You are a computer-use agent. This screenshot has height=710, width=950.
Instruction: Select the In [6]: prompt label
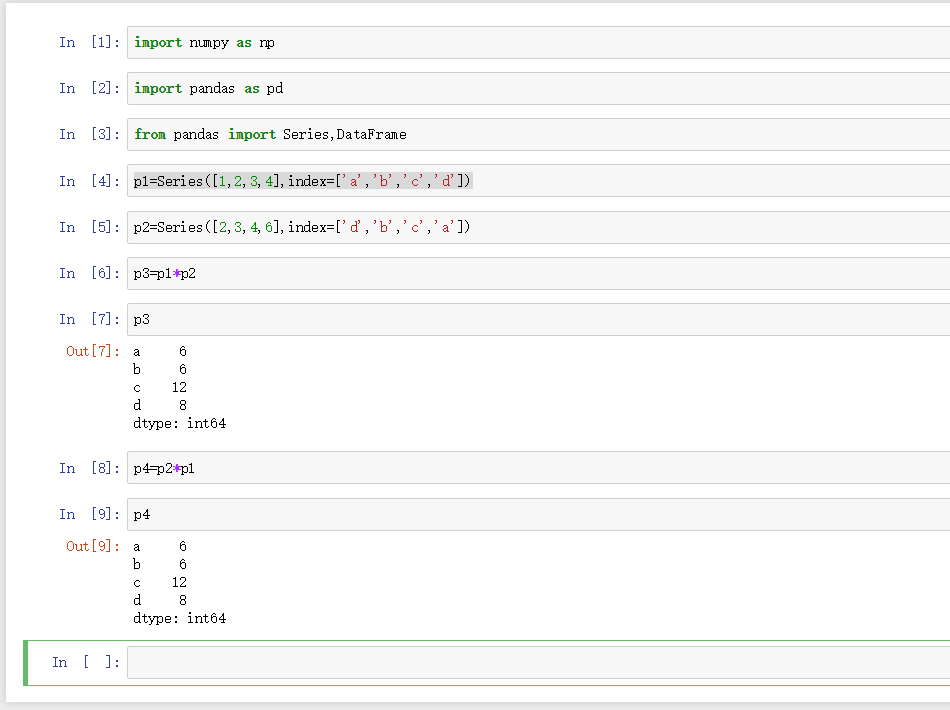(x=89, y=273)
